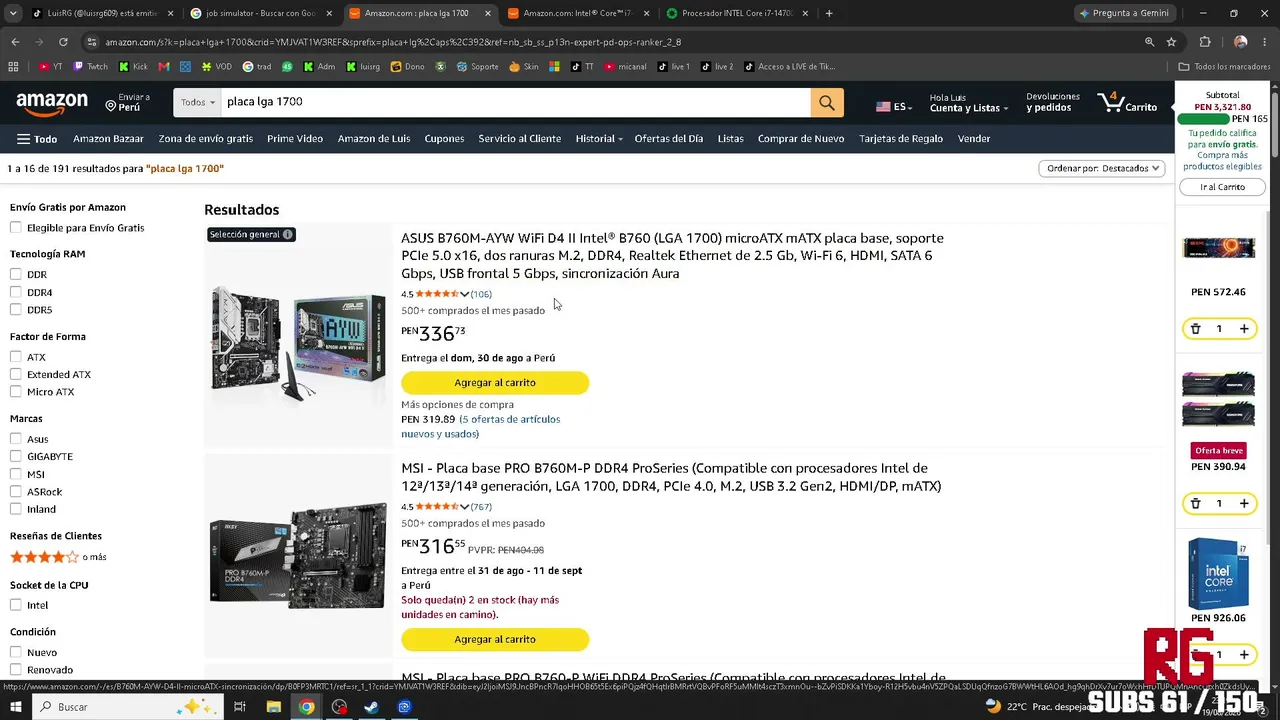Check the Micro ATX filter
Viewport: 1280px width, 720px height.
[x=16, y=392]
